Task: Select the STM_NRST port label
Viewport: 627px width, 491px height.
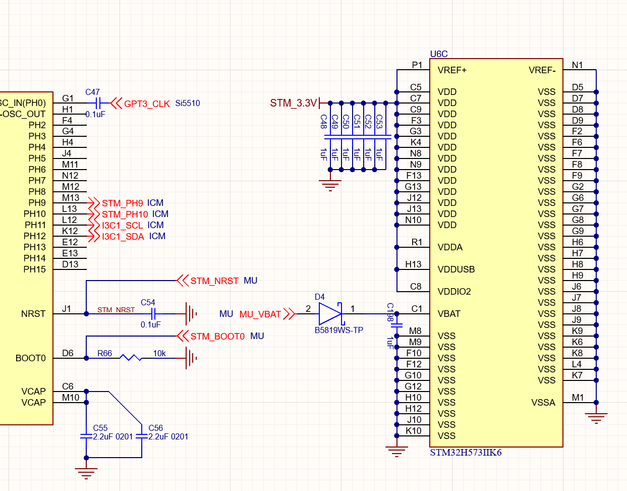Action: click(208, 281)
